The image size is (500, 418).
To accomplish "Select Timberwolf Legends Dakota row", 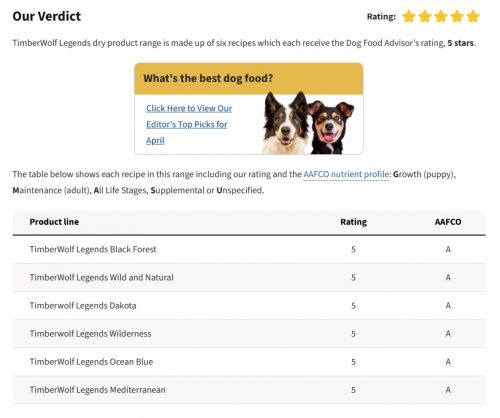I will click(249, 306).
